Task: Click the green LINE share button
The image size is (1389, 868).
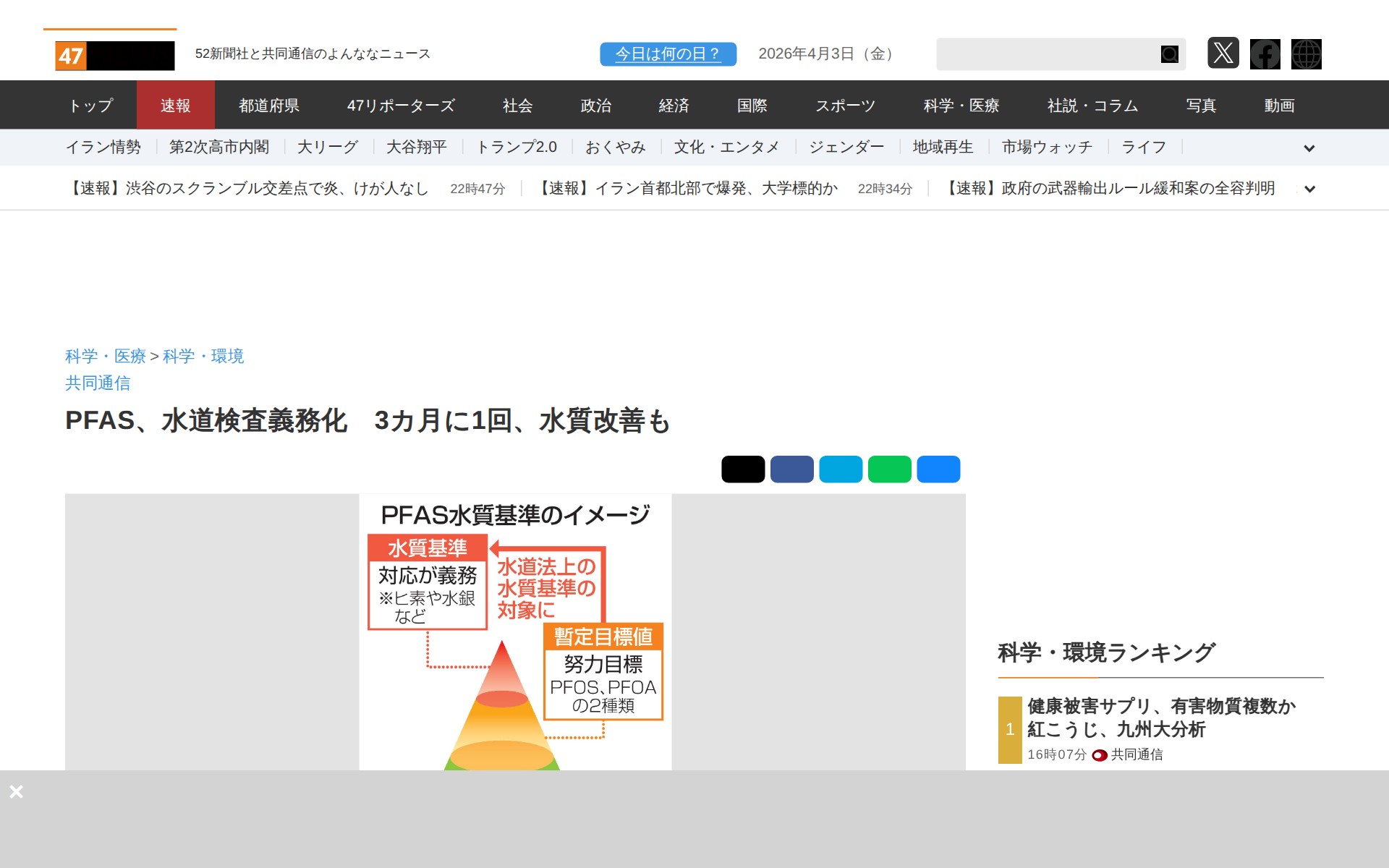Action: point(889,469)
